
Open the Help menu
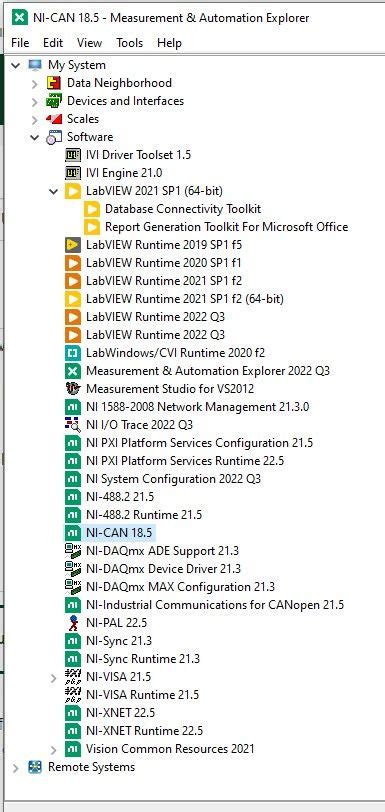(x=169, y=42)
